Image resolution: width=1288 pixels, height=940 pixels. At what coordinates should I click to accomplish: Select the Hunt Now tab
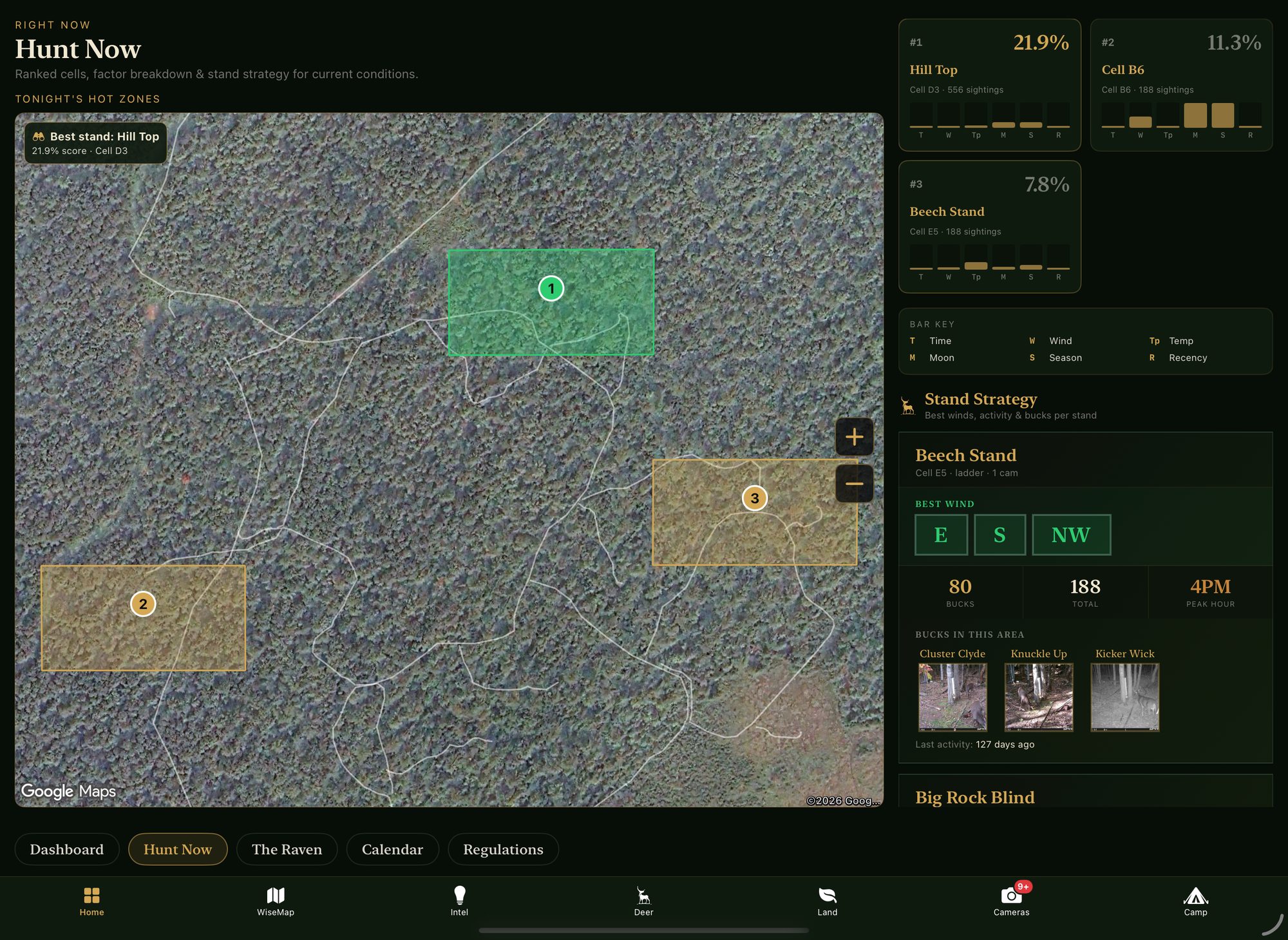click(x=178, y=849)
